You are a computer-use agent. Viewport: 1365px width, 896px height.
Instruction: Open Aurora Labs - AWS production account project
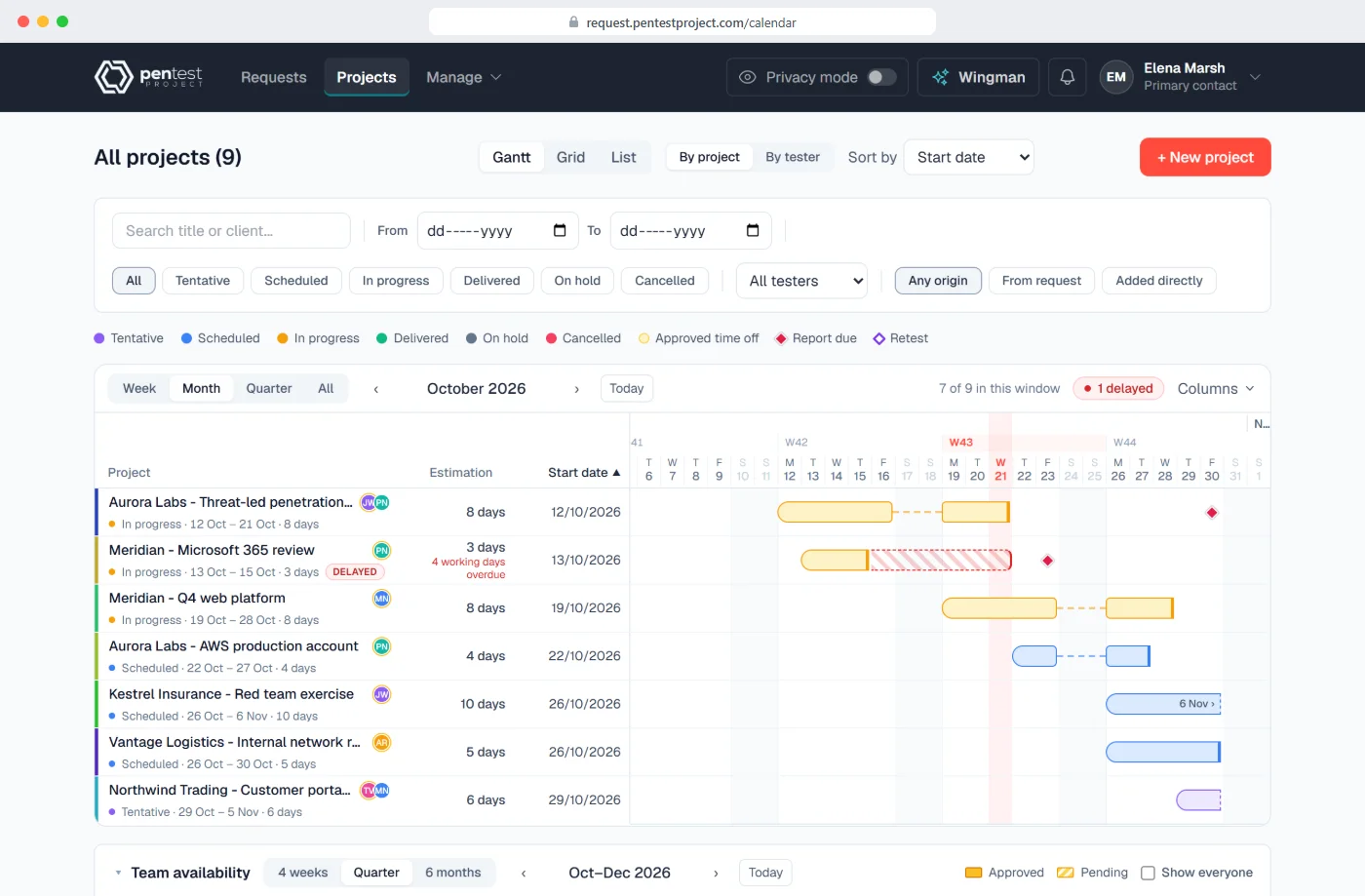(x=234, y=646)
